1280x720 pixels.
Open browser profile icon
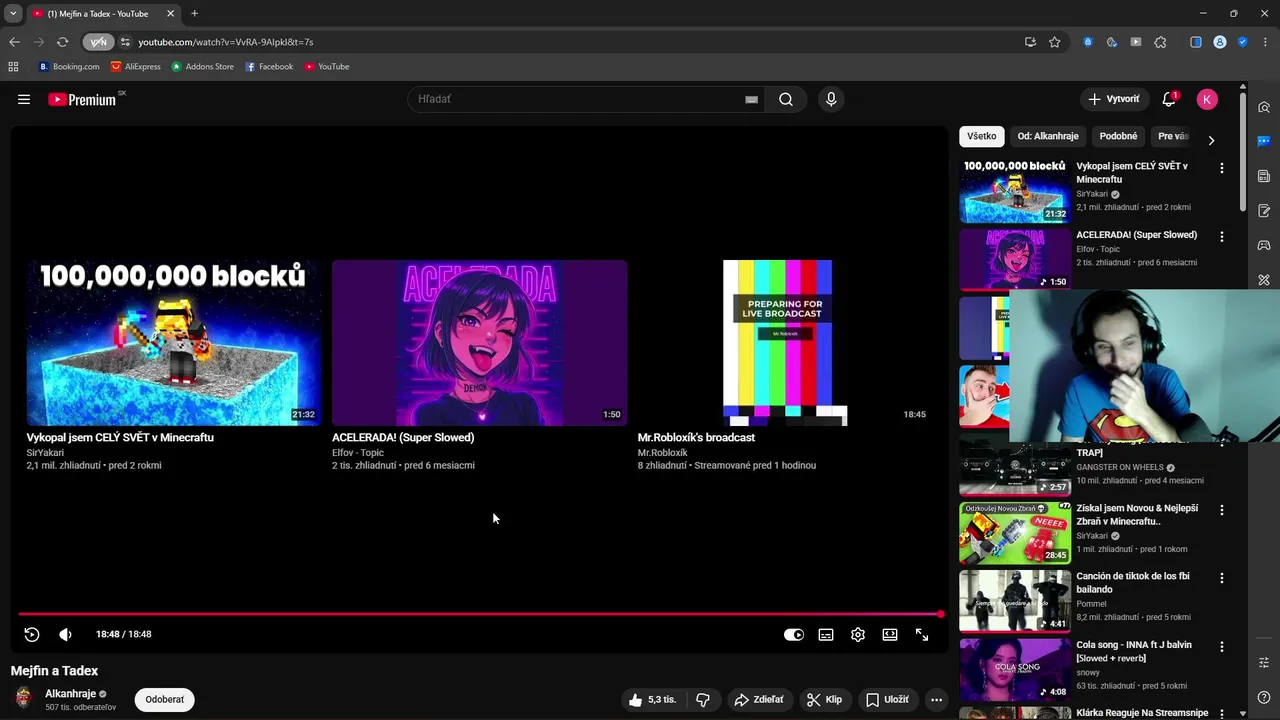1220,42
